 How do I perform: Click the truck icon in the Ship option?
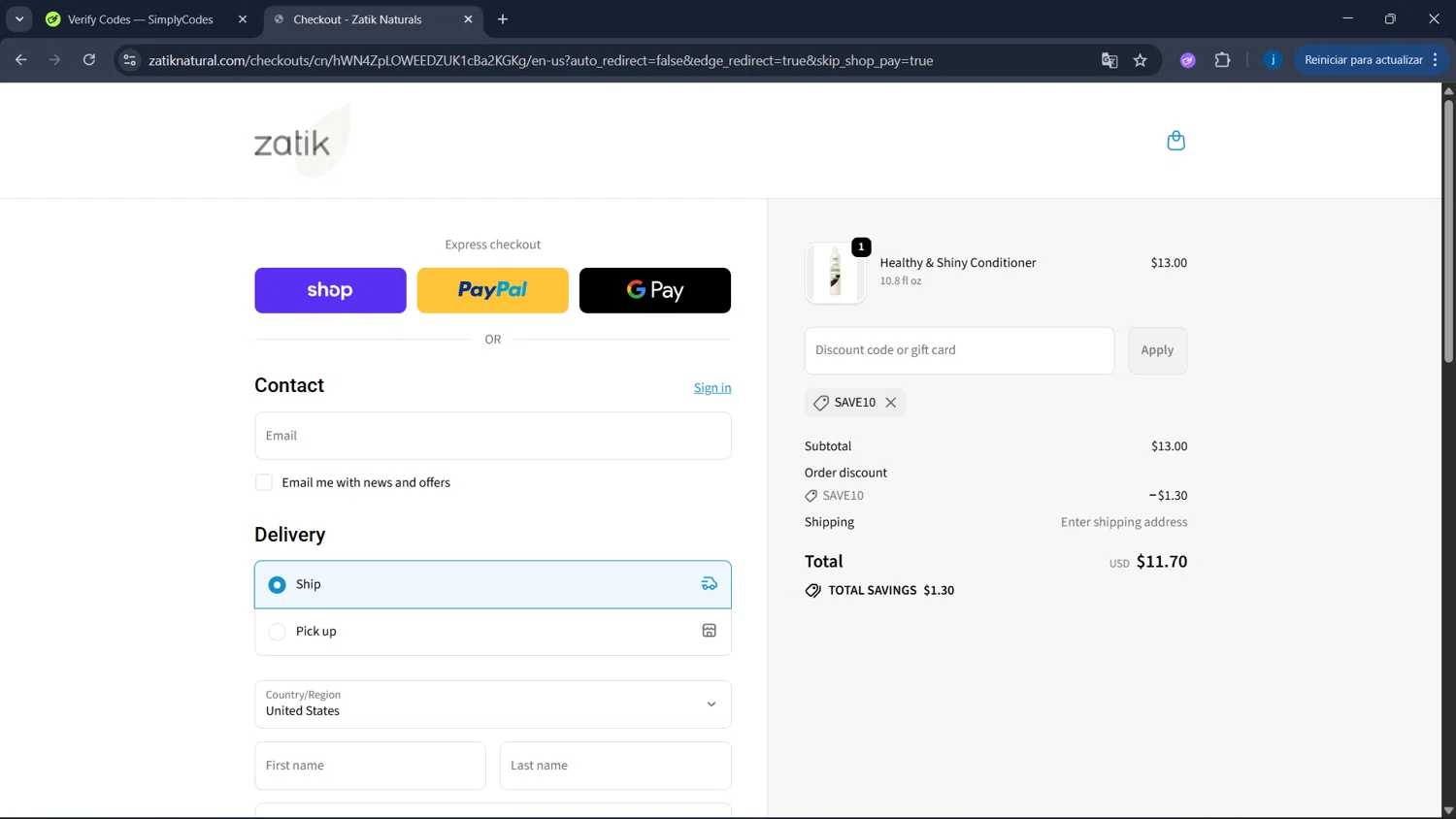point(710,584)
